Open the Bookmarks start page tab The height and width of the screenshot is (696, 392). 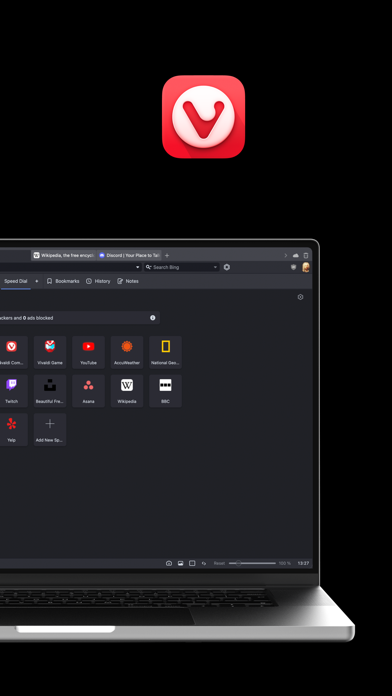[x=63, y=281]
